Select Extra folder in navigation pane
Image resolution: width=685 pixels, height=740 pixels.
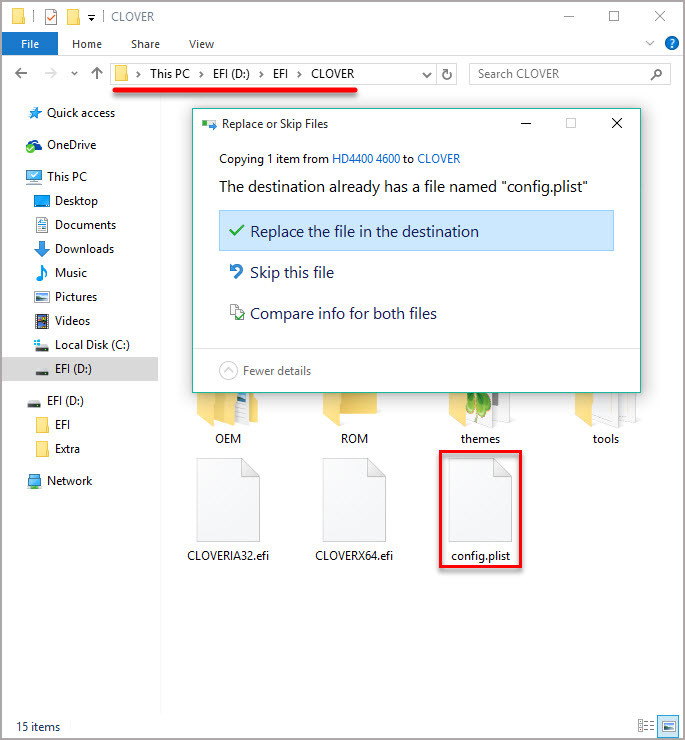click(x=58, y=449)
